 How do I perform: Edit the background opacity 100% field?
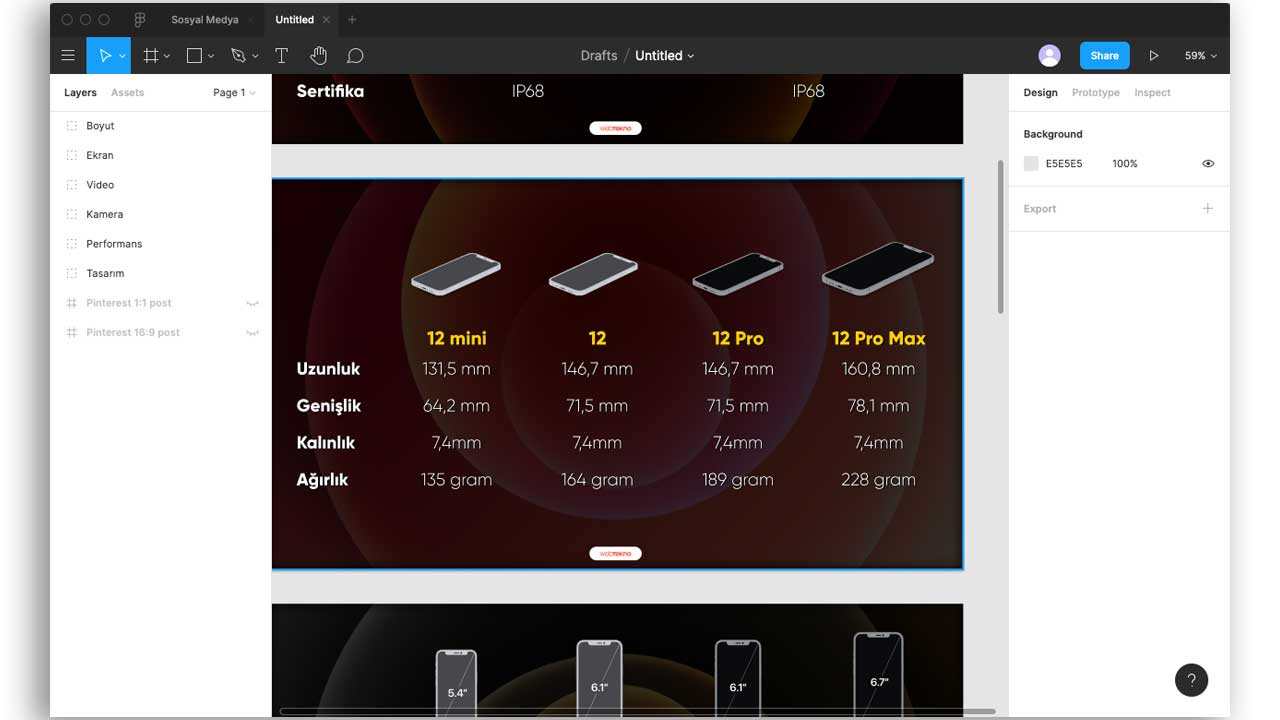[x=1125, y=163]
